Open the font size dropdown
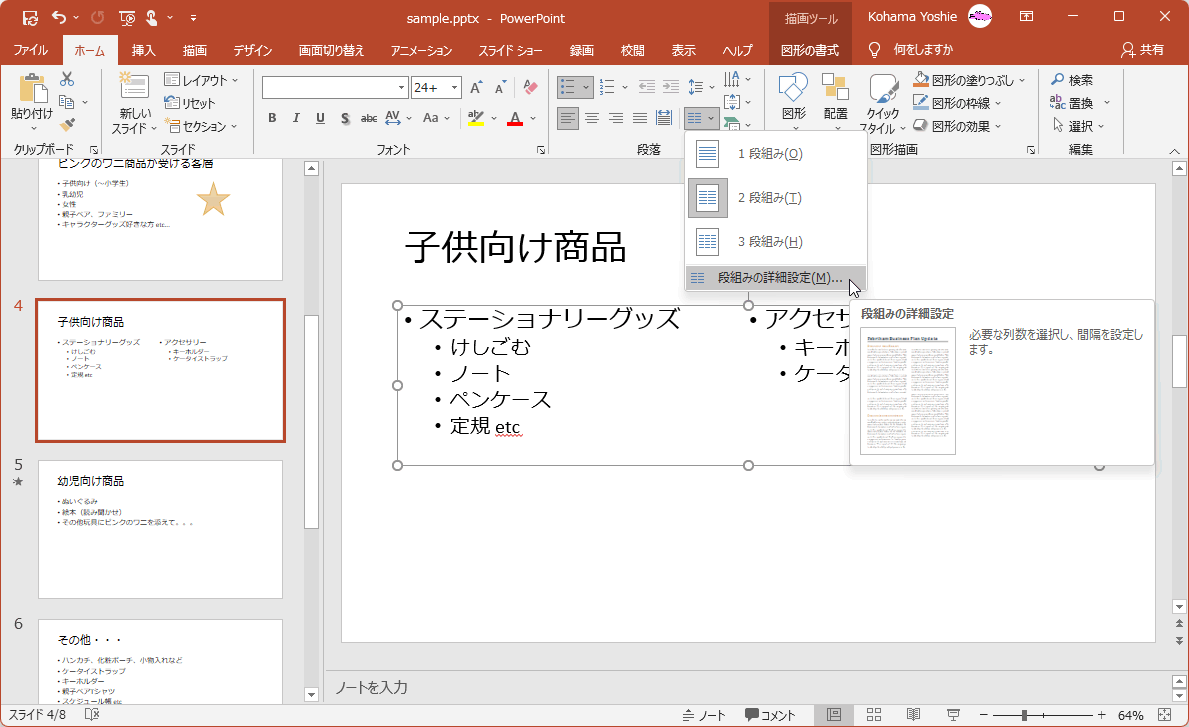Image resolution: width=1189 pixels, height=727 pixels. pyautogui.click(x=455, y=88)
